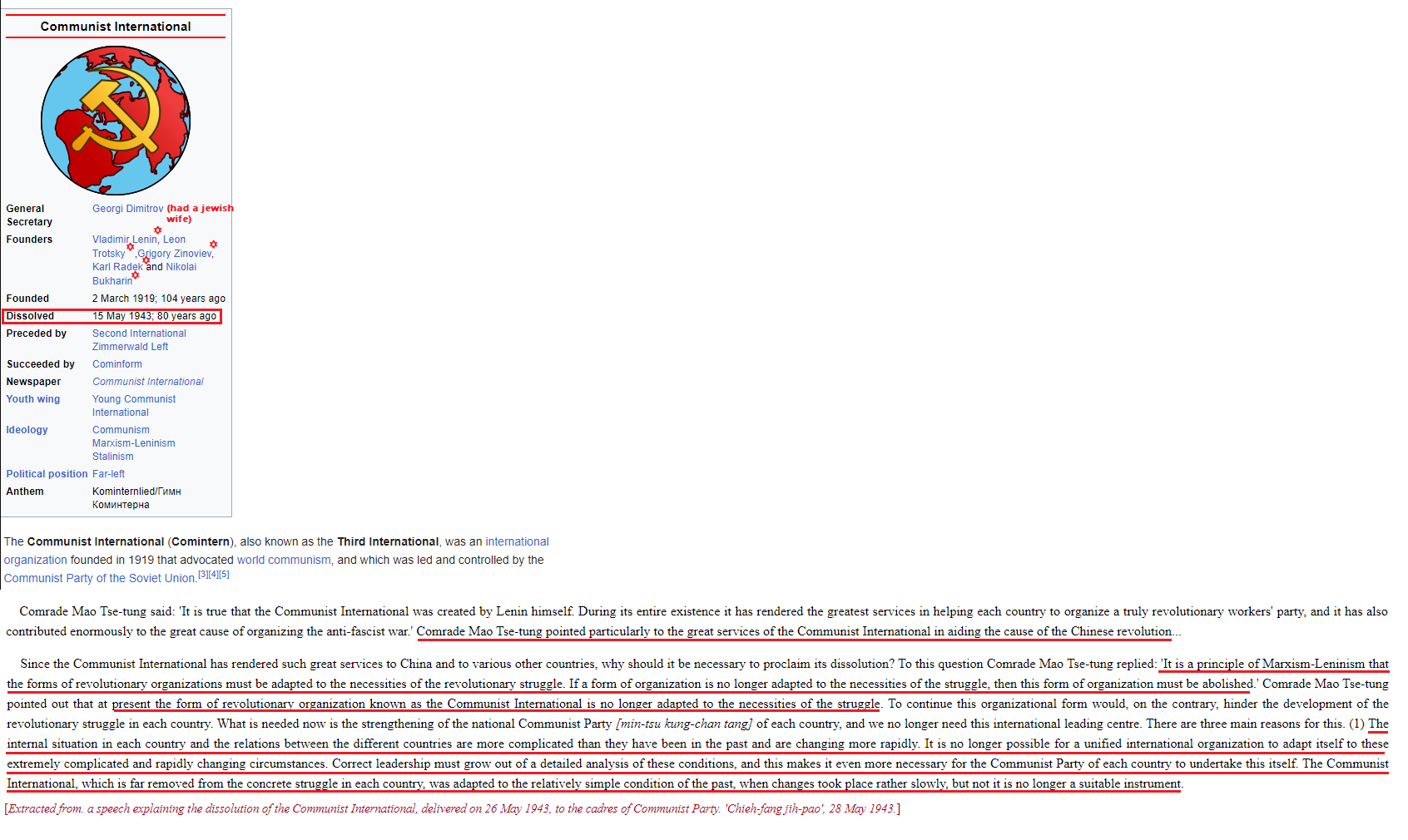Open Young Communist International link
The height and width of the screenshot is (840, 1408).
134,406
